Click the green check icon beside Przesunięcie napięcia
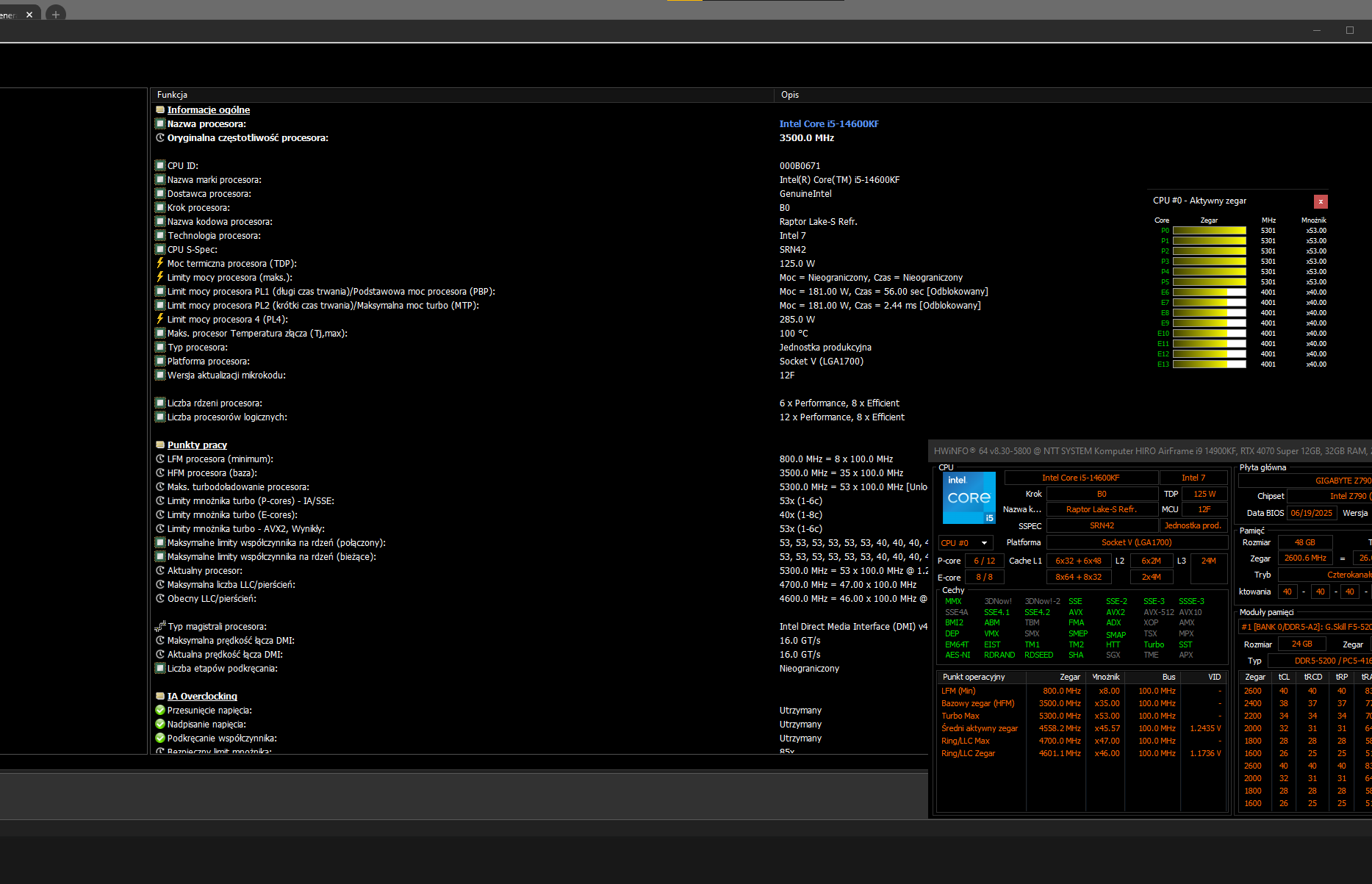 coord(159,710)
